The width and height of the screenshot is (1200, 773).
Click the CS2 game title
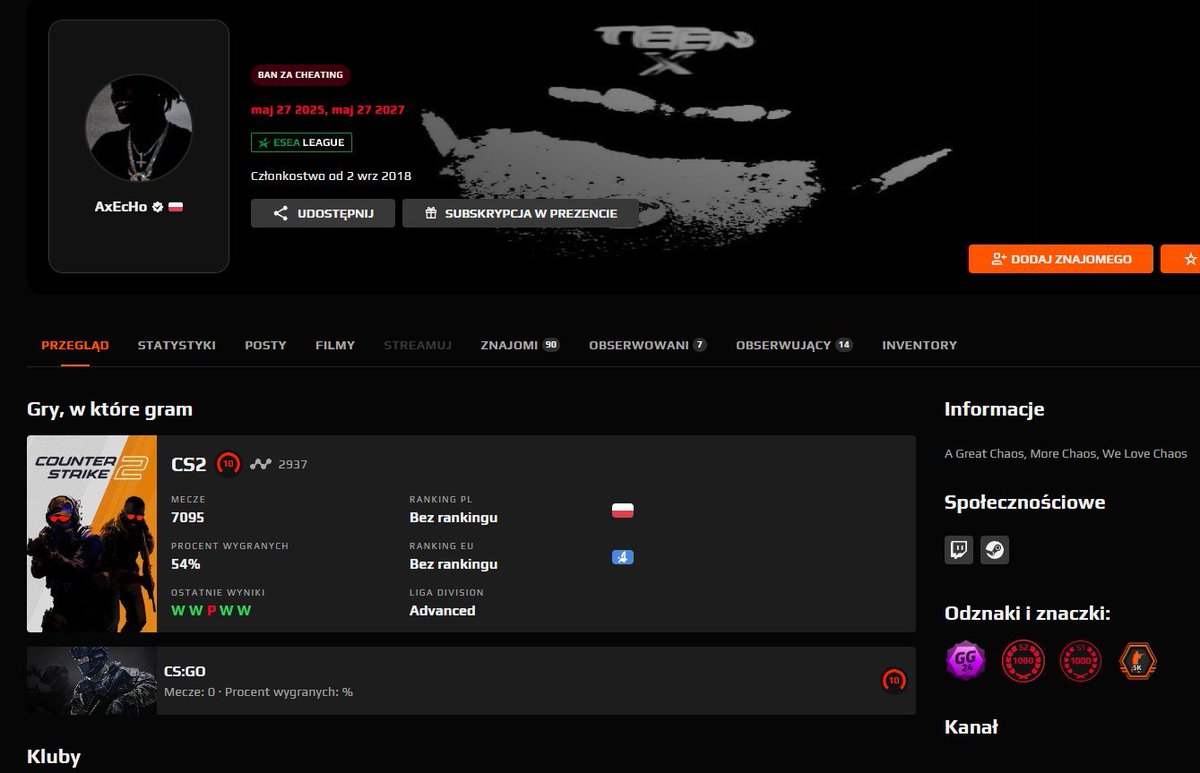[x=189, y=464]
